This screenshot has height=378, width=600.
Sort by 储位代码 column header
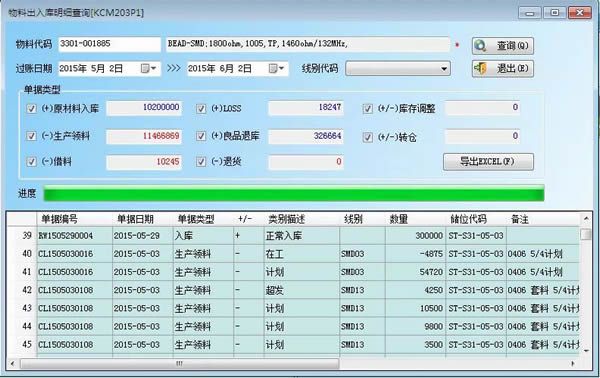[476, 219]
